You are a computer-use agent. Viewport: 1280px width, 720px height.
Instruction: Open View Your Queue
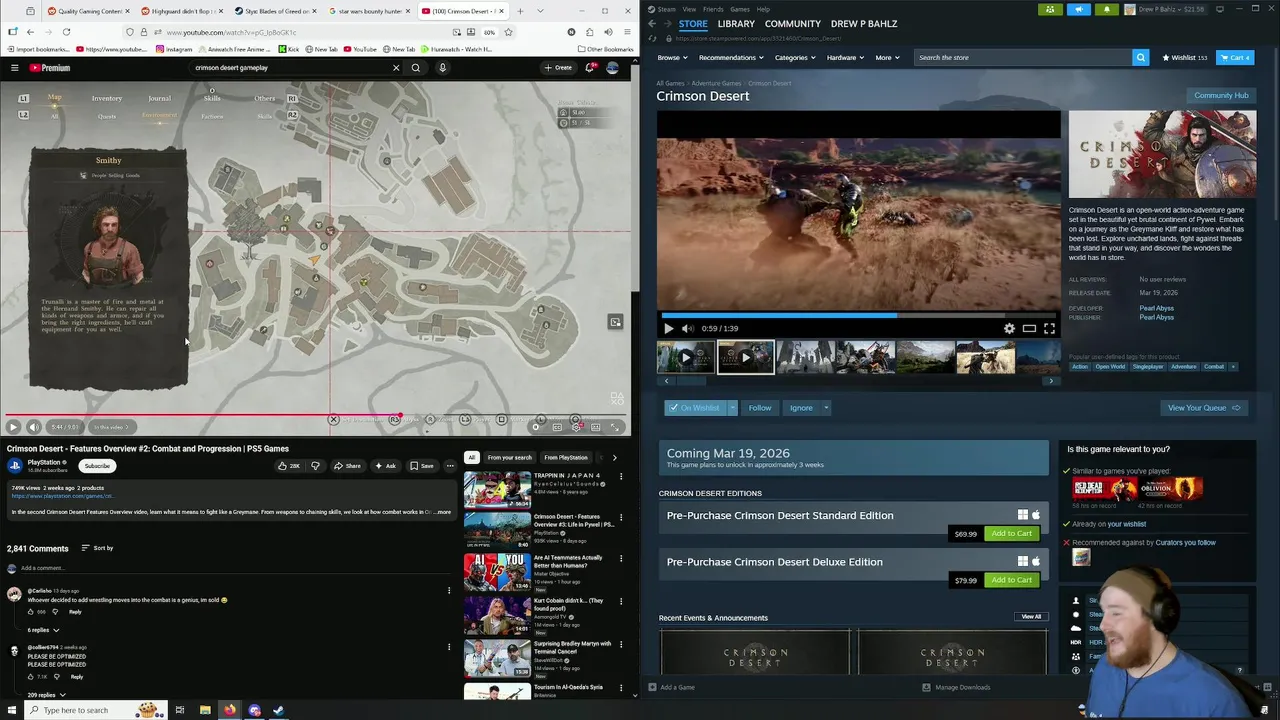[1203, 408]
